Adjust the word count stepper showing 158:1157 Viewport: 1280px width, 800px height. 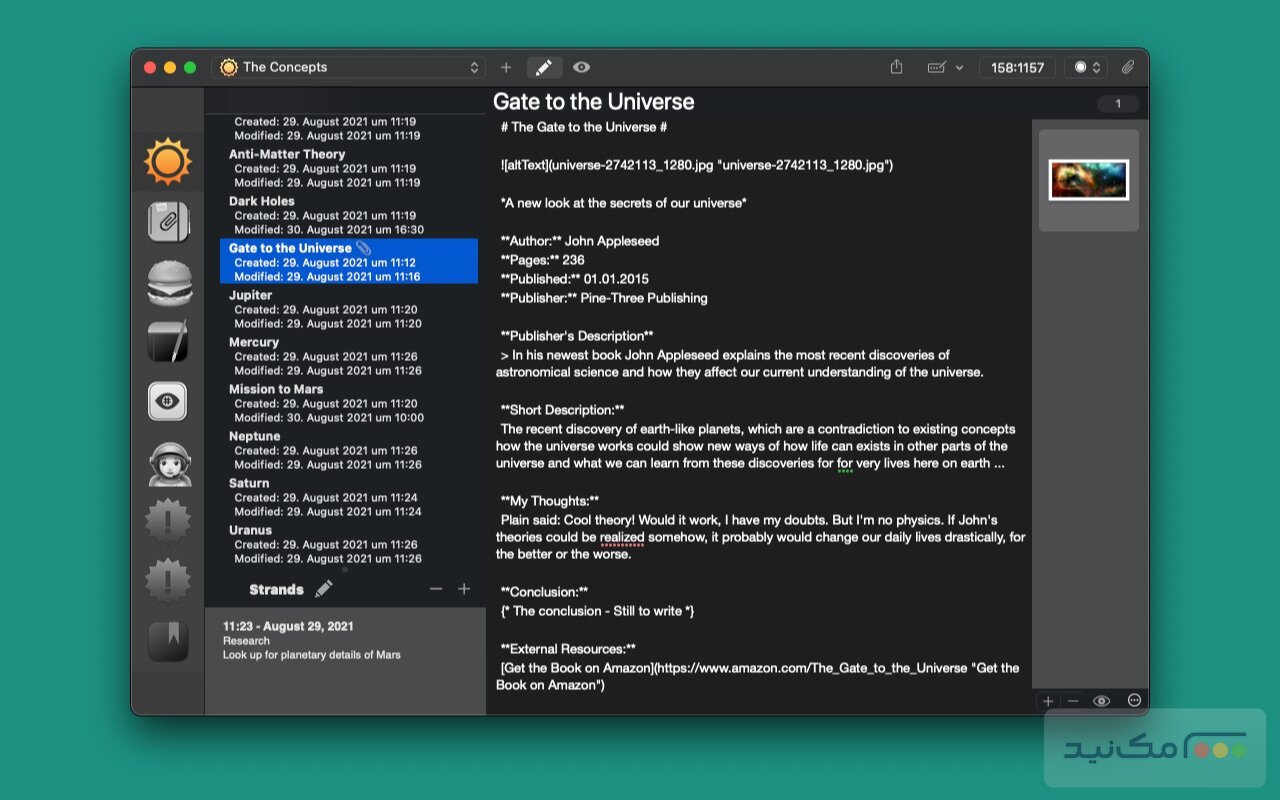coord(1017,67)
